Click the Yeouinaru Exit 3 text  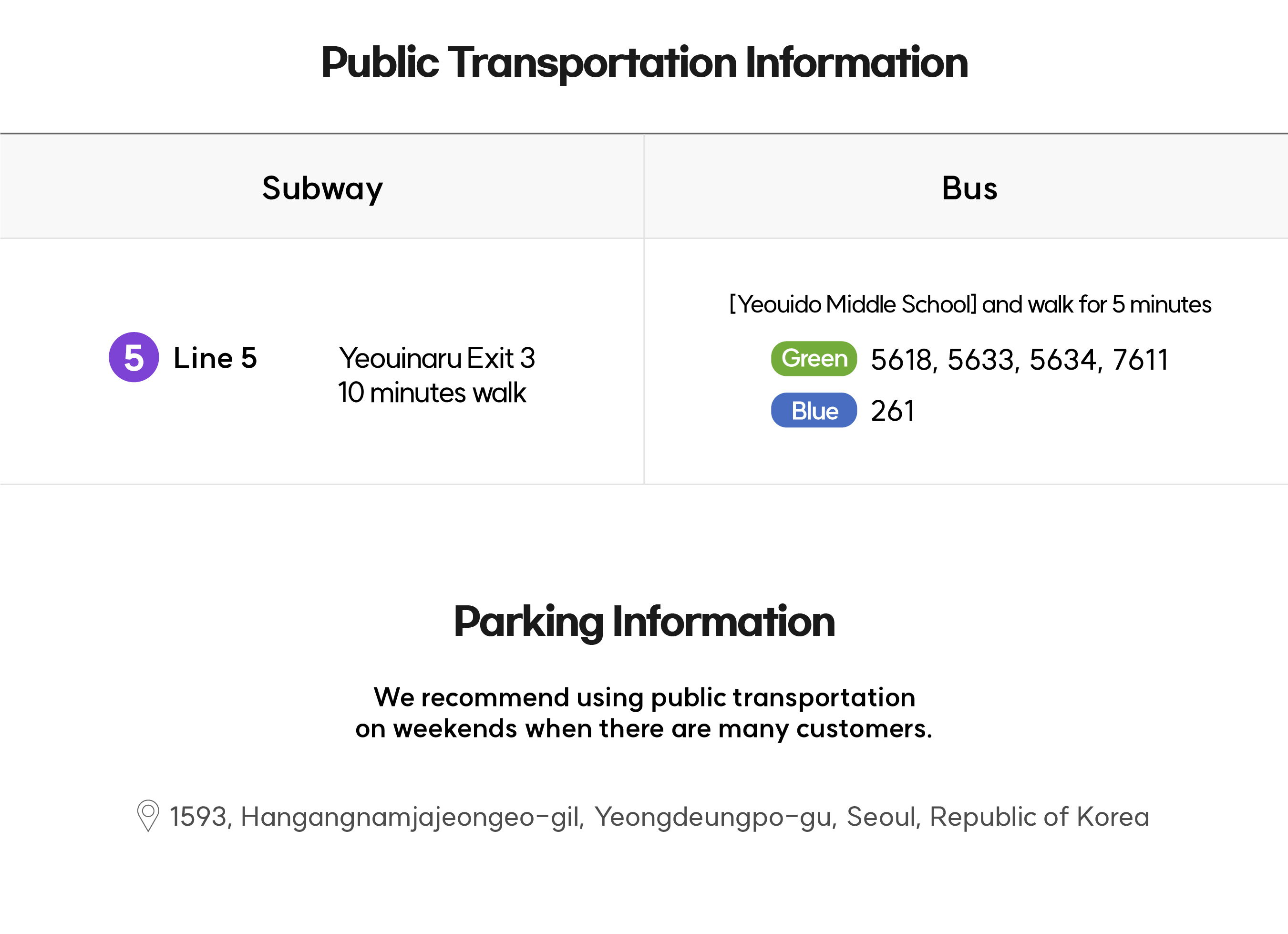click(437, 358)
